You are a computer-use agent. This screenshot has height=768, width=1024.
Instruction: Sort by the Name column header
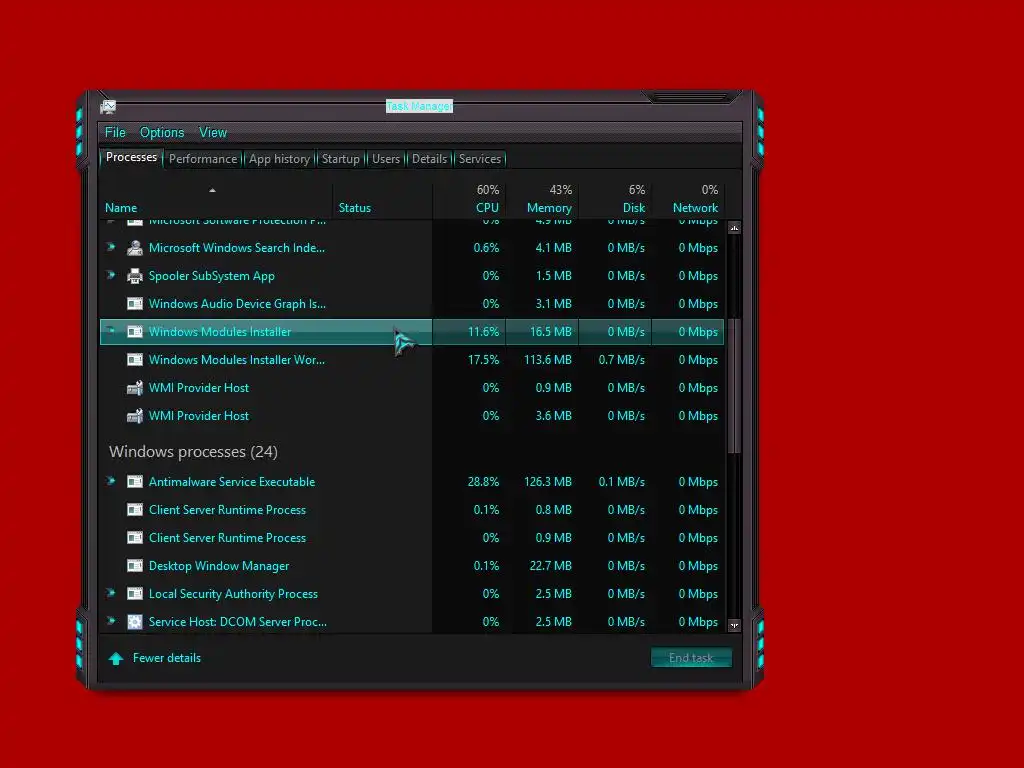(216, 200)
